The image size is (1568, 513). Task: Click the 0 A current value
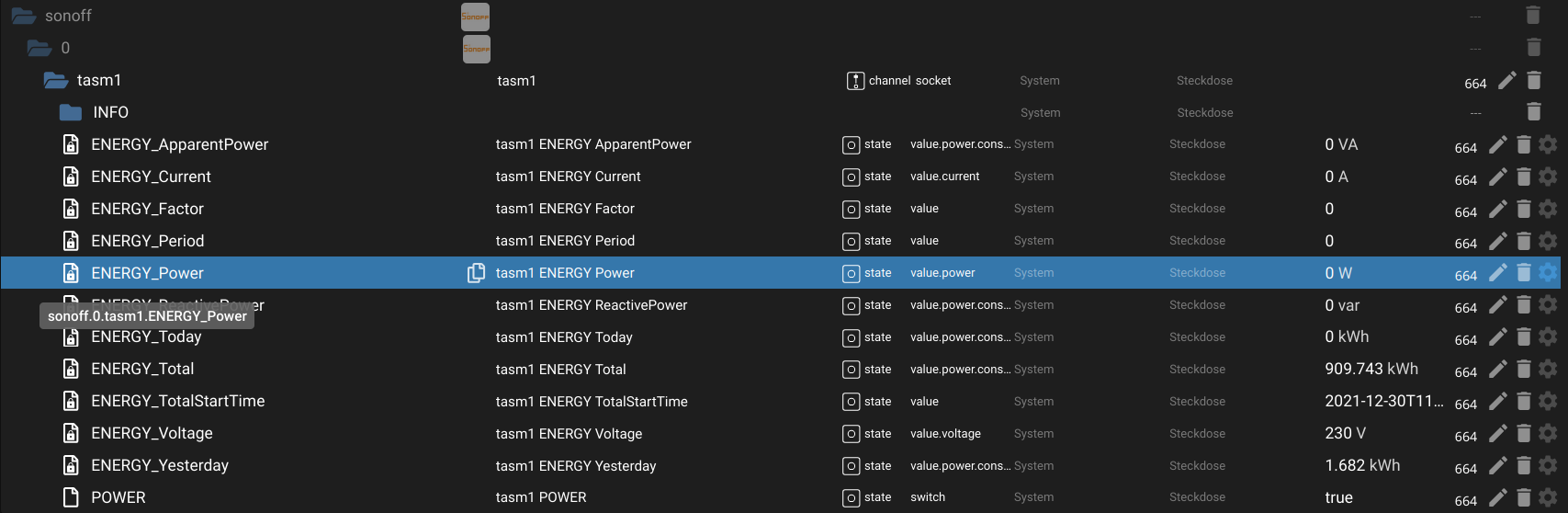click(x=1337, y=177)
